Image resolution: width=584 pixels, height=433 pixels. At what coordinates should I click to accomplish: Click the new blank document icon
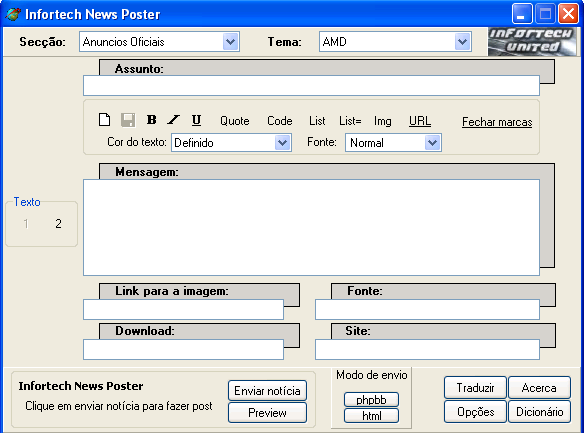tap(105, 120)
